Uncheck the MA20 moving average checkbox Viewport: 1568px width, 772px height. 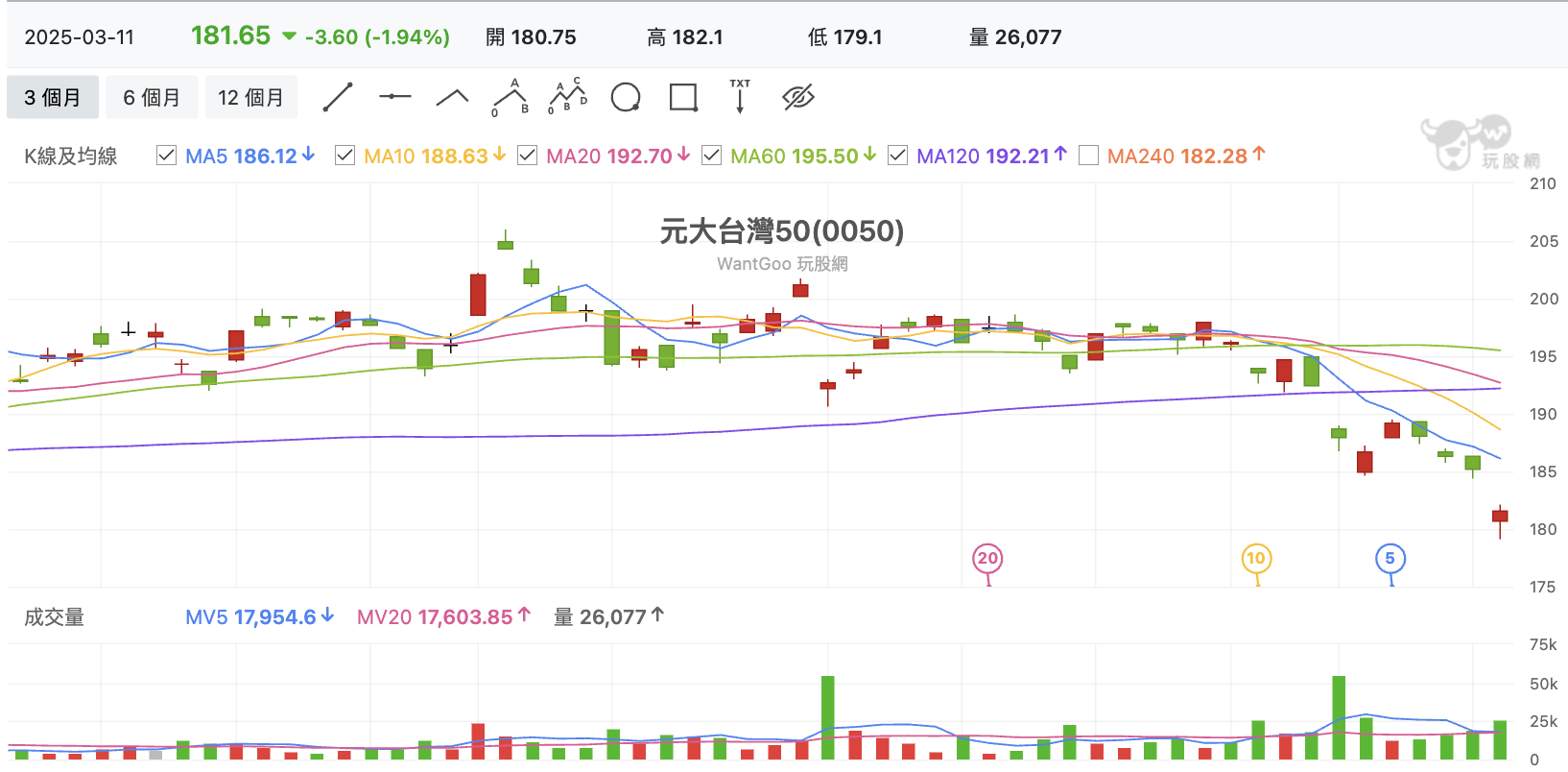click(x=527, y=156)
